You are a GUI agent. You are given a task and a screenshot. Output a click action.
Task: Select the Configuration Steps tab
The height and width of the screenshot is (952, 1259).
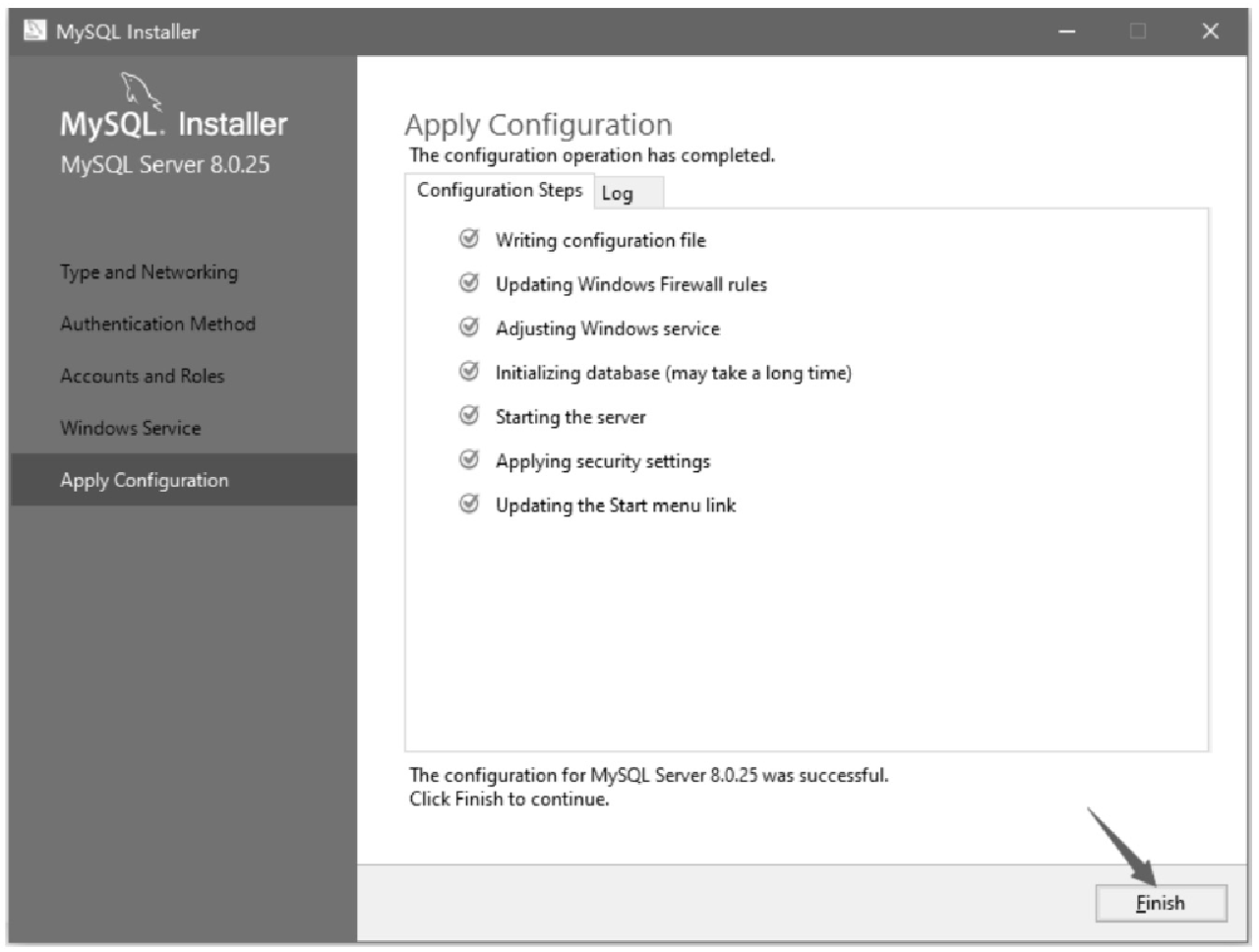point(500,190)
